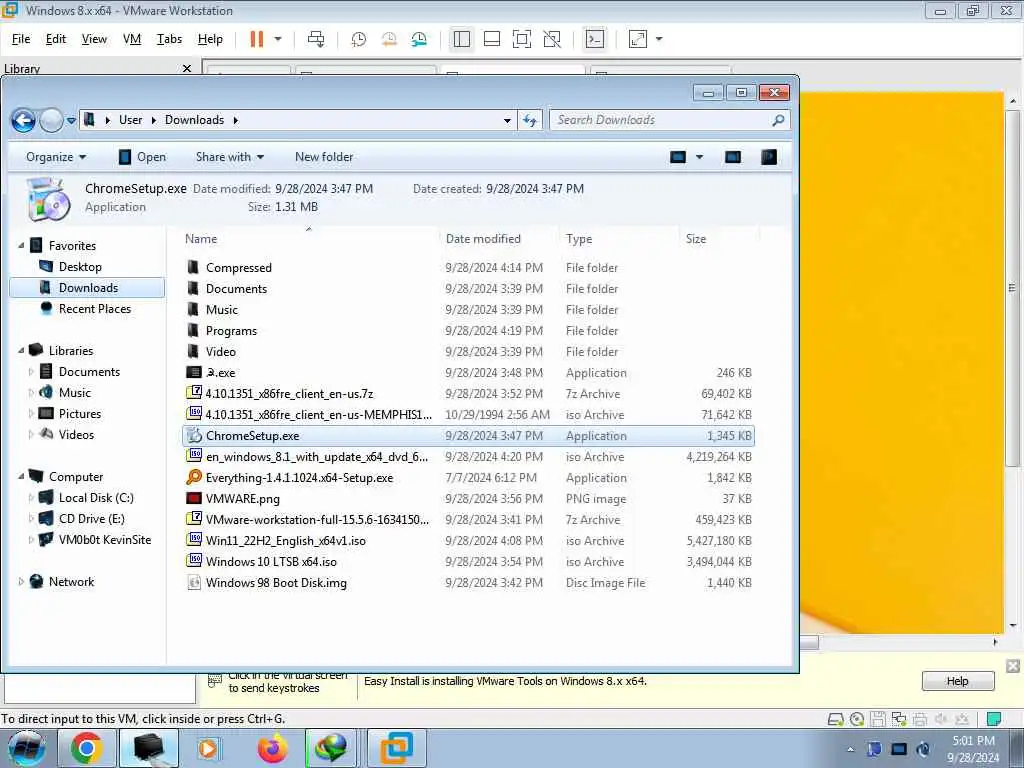Select VMWARE.png file icon
Image resolution: width=1024 pixels, height=768 pixels.
point(194,498)
